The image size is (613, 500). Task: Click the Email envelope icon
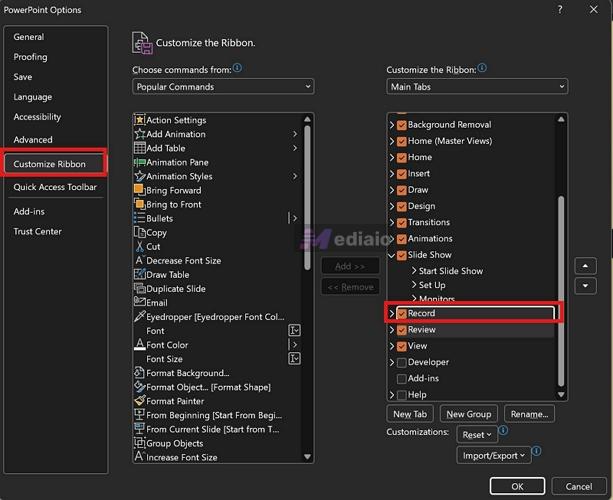point(140,302)
